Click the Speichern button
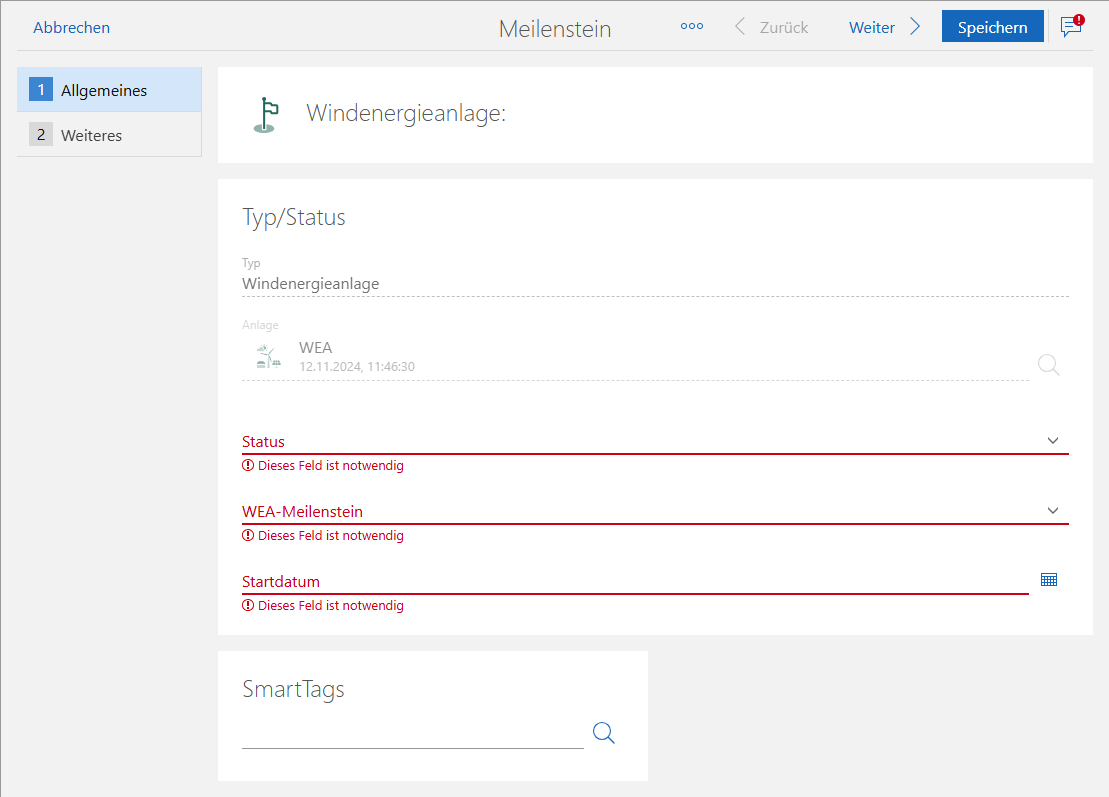The height and width of the screenshot is (797, 1109). click(x=992, y=27)
